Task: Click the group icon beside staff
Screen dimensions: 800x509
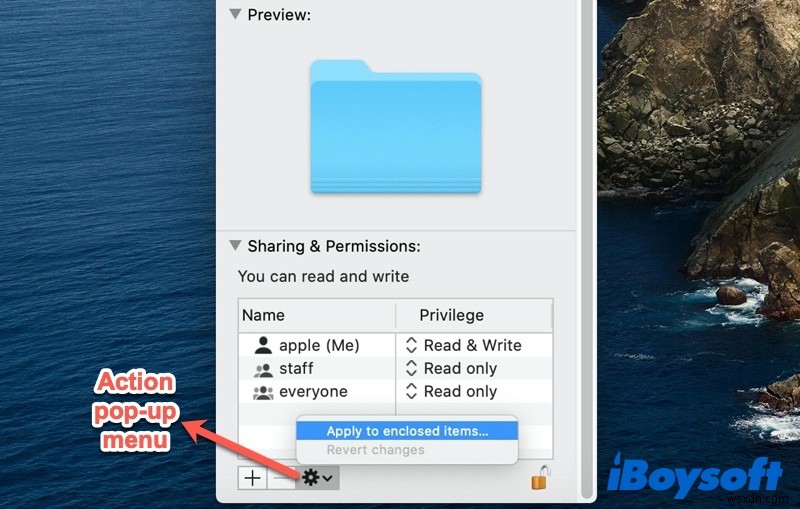Action: [263, 369]
